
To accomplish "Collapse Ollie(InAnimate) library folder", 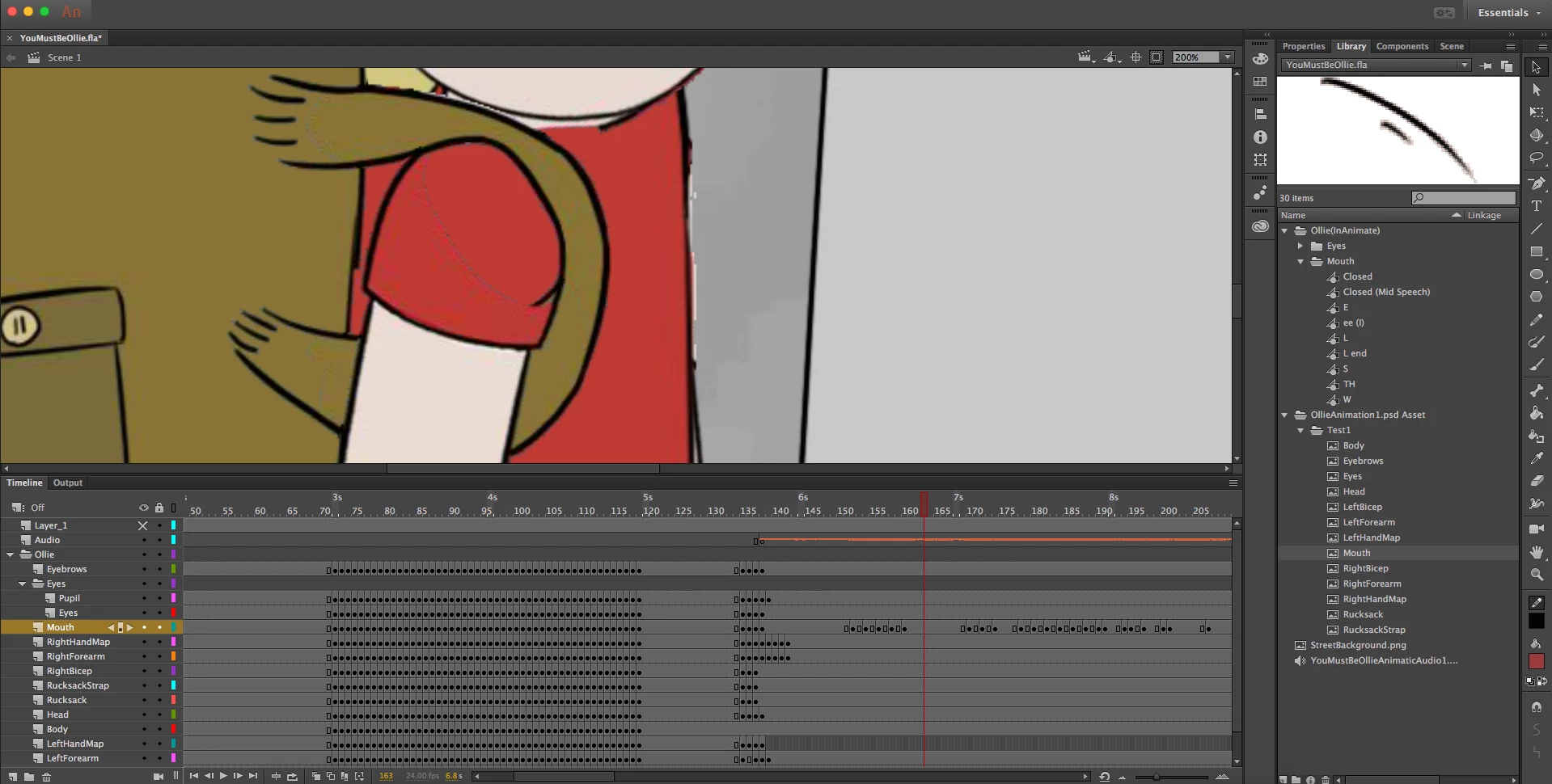I will [1285, 231].
